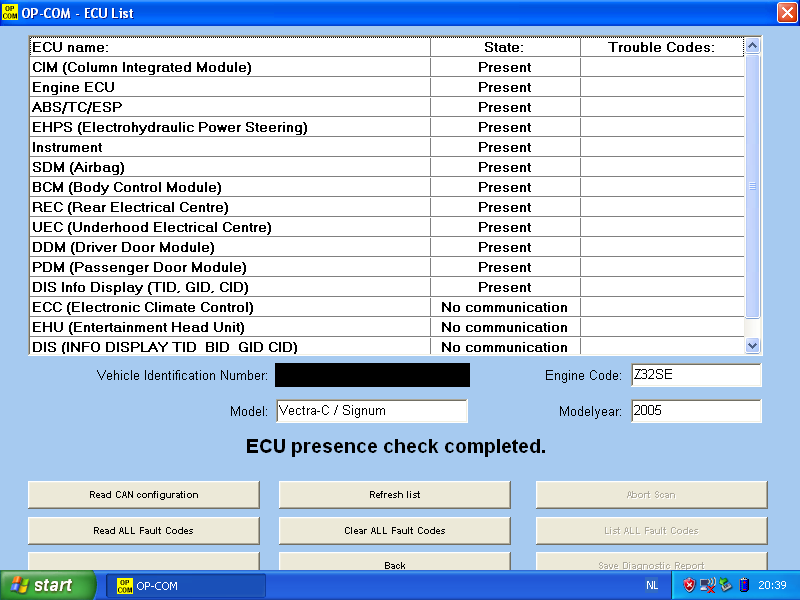Click the Modelyear field showing 2005

coord(696,411)
